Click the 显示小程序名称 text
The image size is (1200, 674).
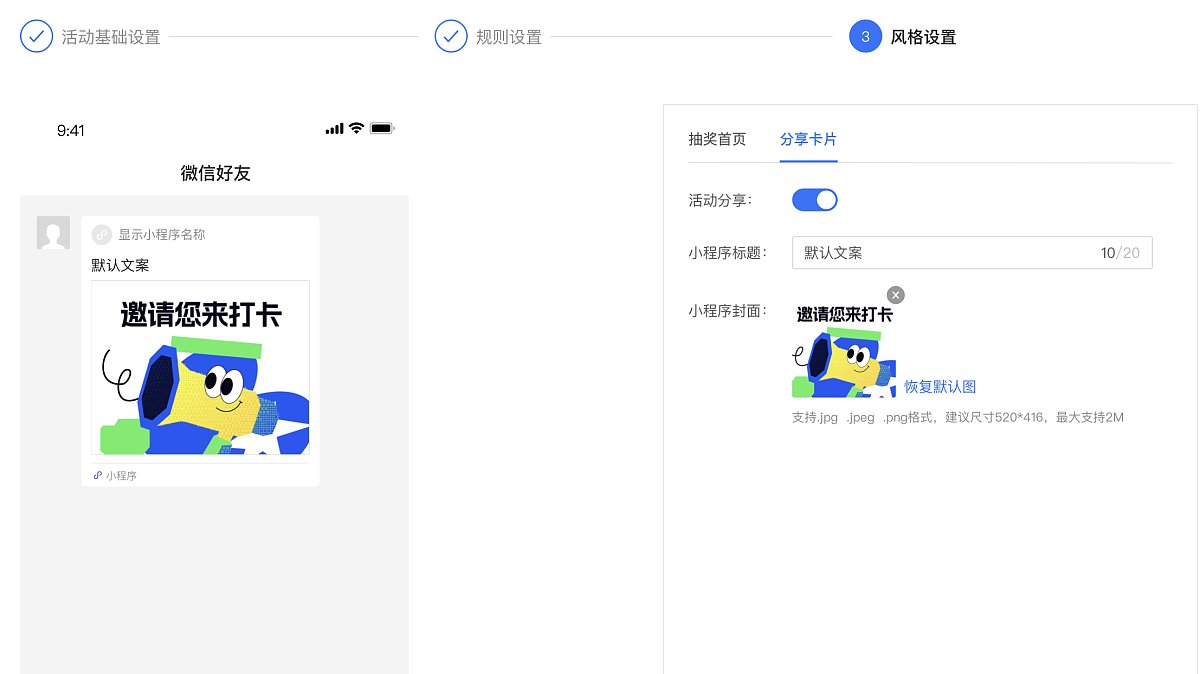(162, 234)
